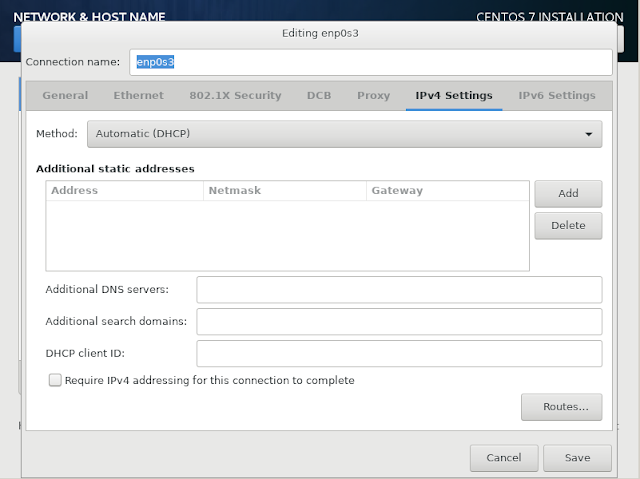
Task: Open the Ethernet tab
Action: pos(138,95)
